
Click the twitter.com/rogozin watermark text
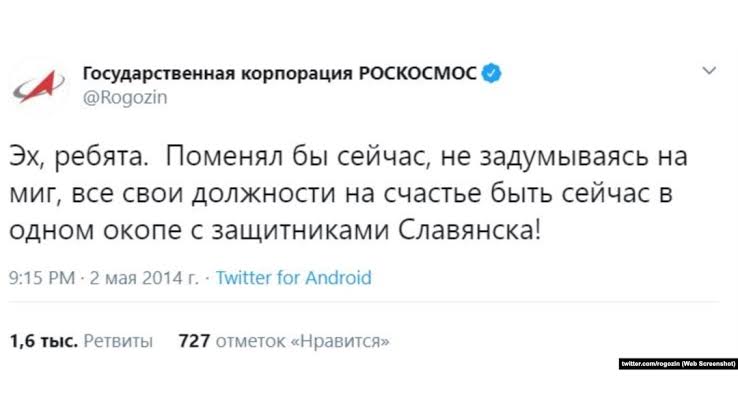(x=650, y=363)
